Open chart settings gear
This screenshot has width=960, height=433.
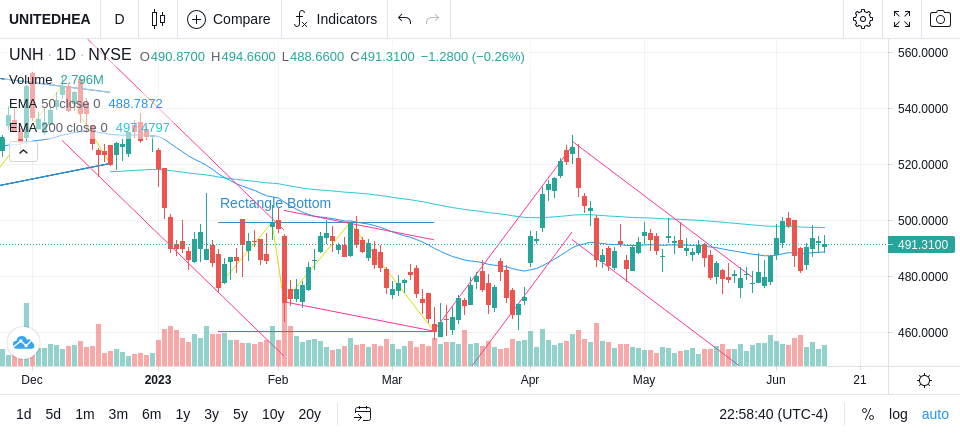pos(863,19)
